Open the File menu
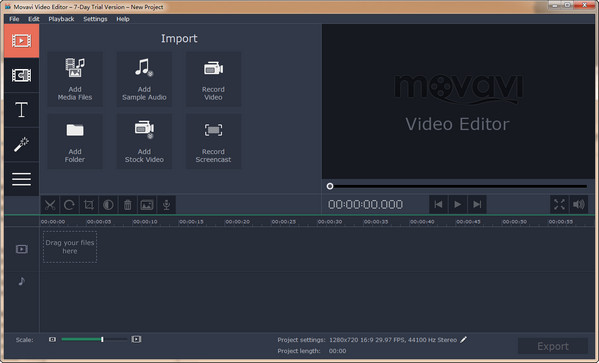This screenshot has height=363, width=599. click(14, 19)
